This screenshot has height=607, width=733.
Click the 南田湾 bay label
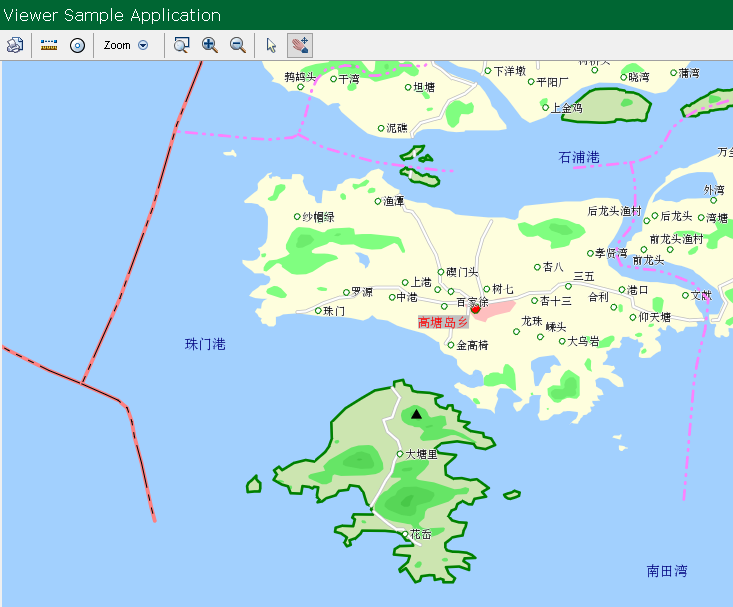point(666,571)
